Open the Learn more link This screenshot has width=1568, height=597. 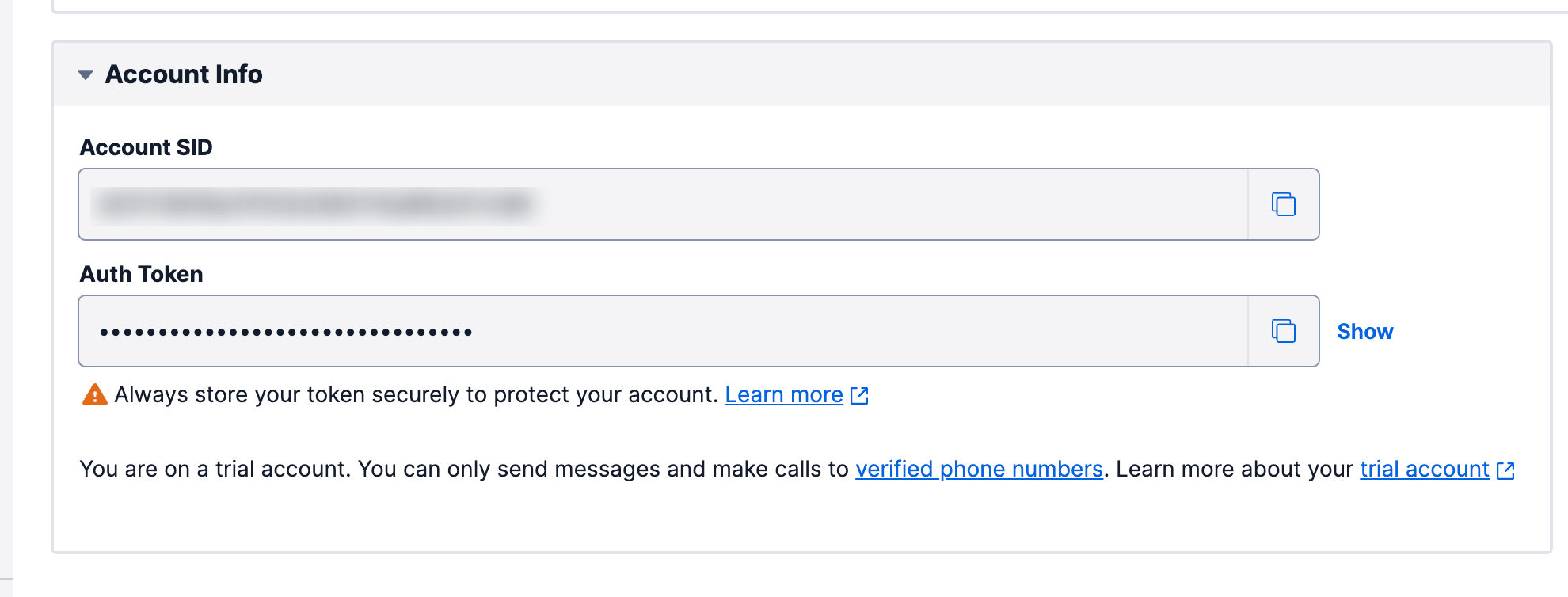[783, 394]
